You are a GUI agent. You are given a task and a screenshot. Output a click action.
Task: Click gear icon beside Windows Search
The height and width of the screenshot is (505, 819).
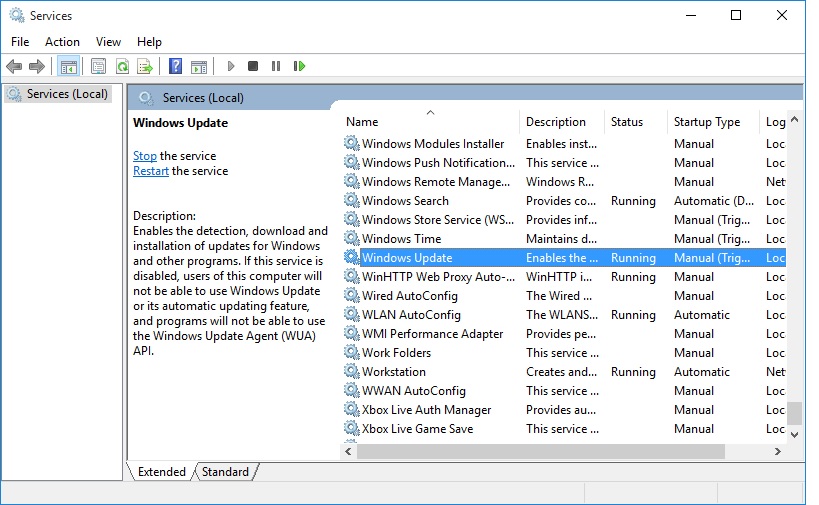(352, 200)
